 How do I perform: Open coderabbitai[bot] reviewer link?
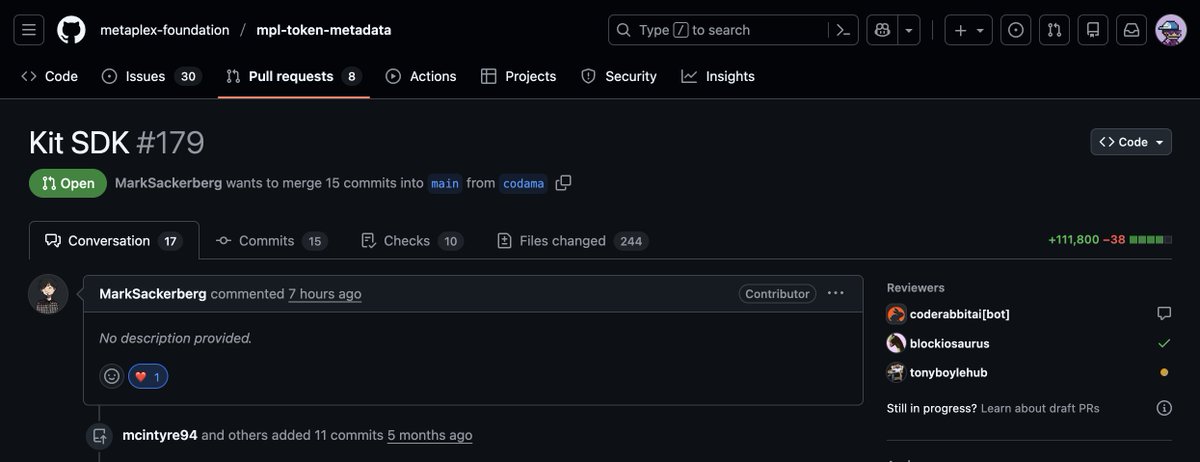960,314
